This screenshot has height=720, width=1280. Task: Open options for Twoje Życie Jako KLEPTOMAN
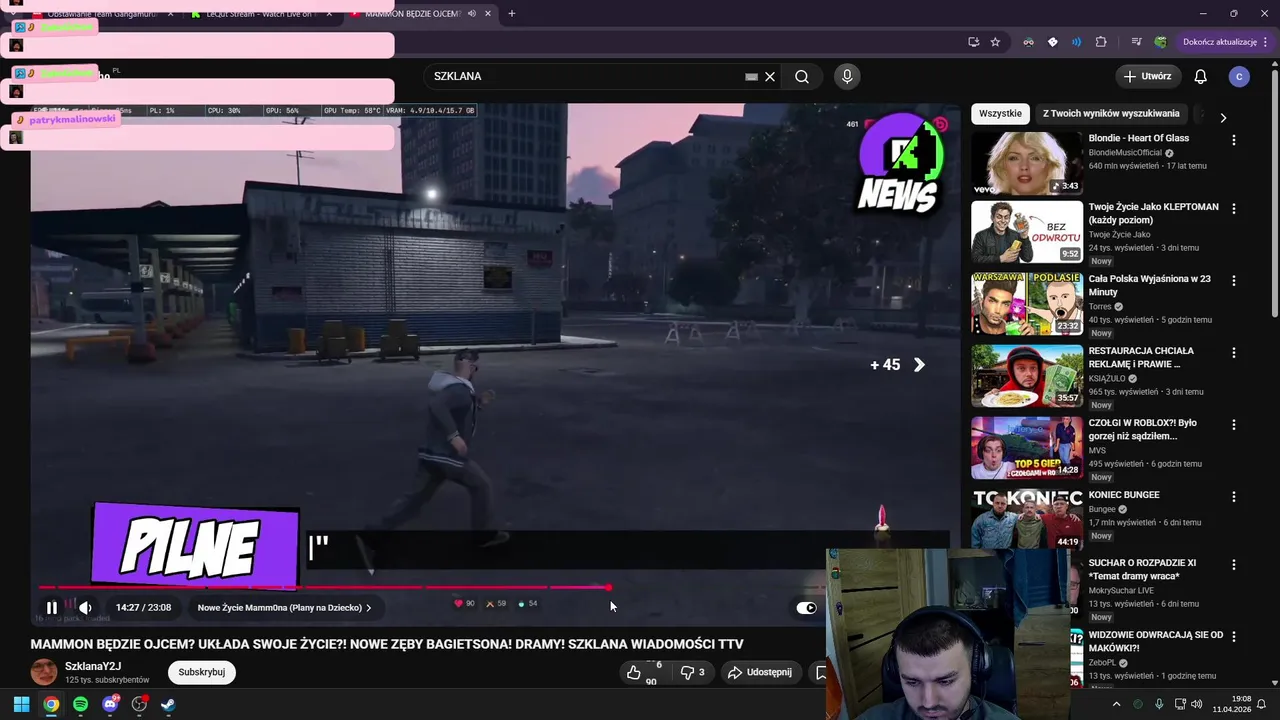click(x=1233, y=209)
